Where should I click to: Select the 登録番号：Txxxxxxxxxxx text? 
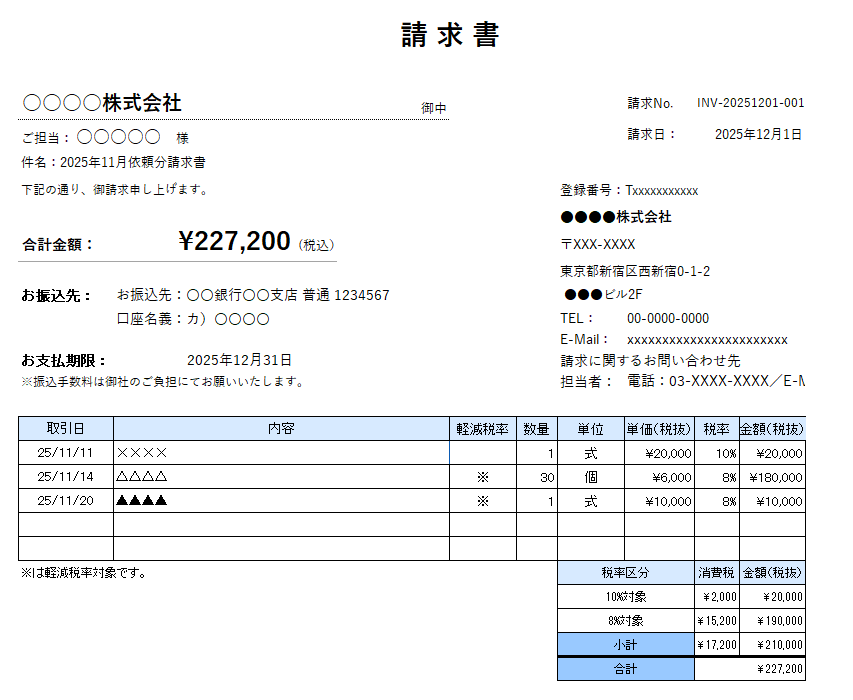(x=629, y=190)
